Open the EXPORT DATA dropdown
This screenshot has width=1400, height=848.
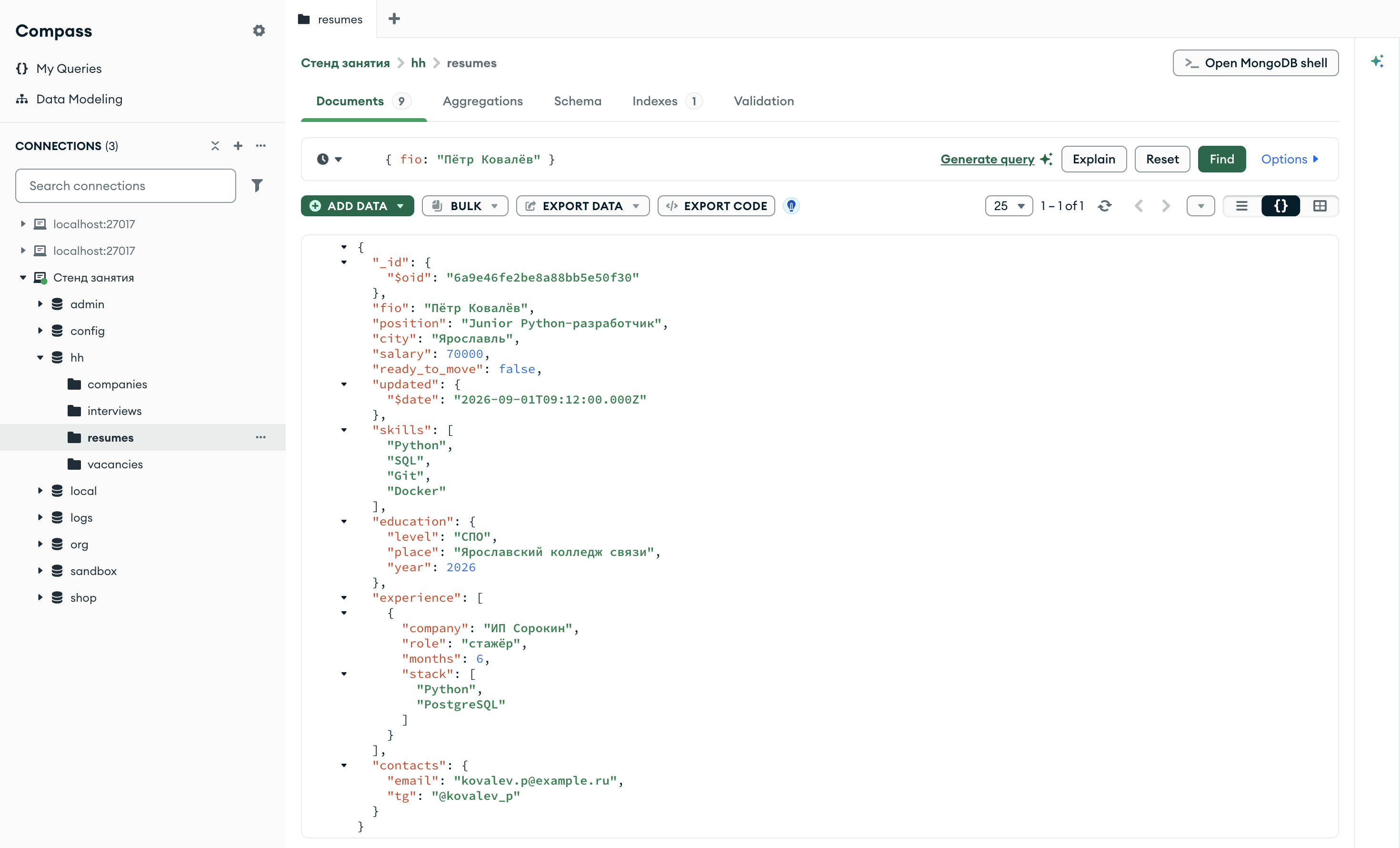point(582,206)
